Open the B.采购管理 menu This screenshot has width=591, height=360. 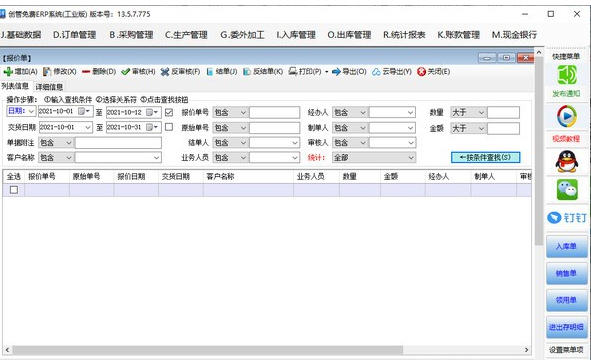tap(131, 35)
